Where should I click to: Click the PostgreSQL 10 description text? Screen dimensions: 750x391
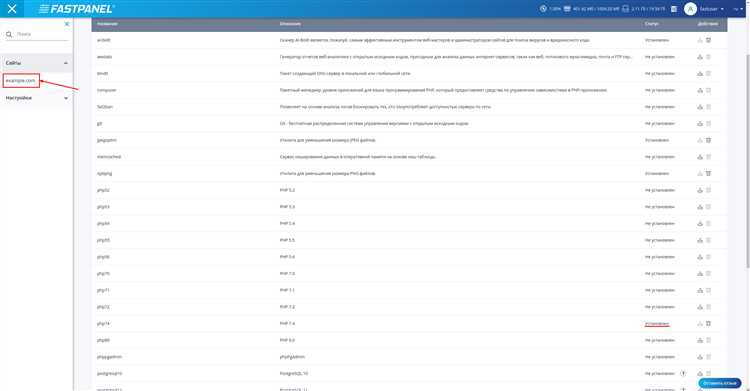(294, 373)
